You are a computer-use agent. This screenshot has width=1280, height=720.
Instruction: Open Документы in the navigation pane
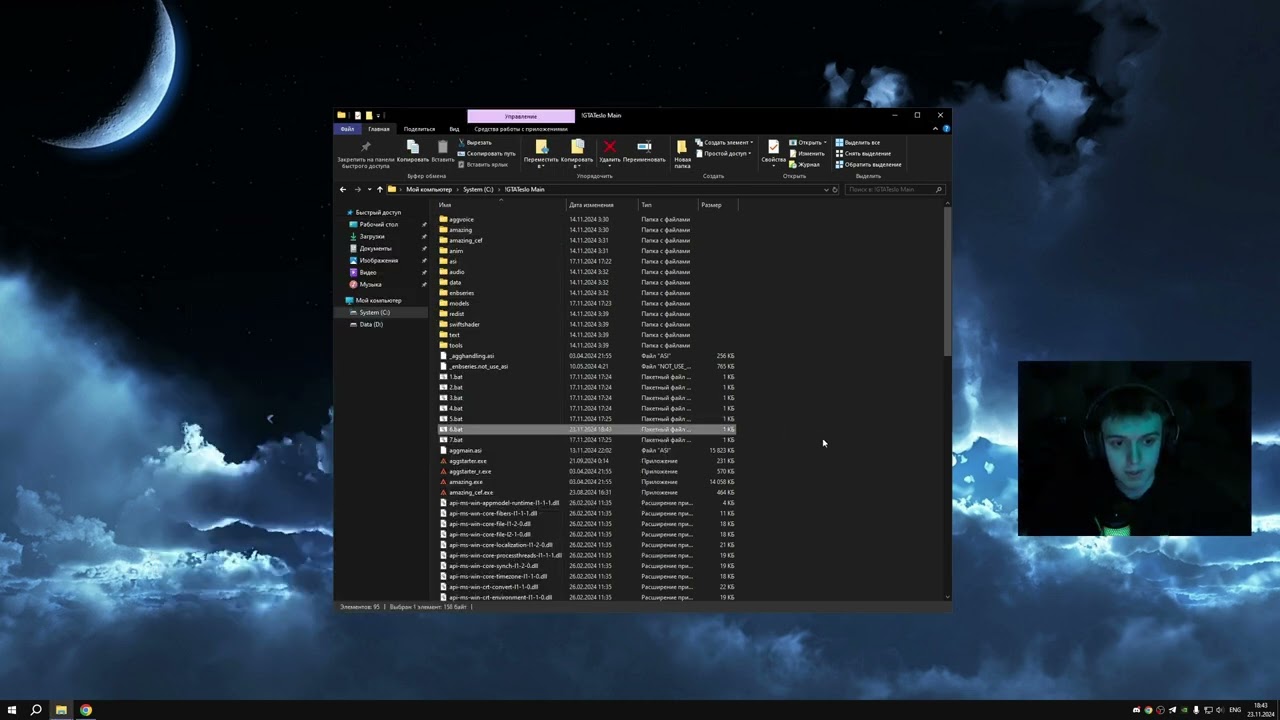click(x=375, y=248)
